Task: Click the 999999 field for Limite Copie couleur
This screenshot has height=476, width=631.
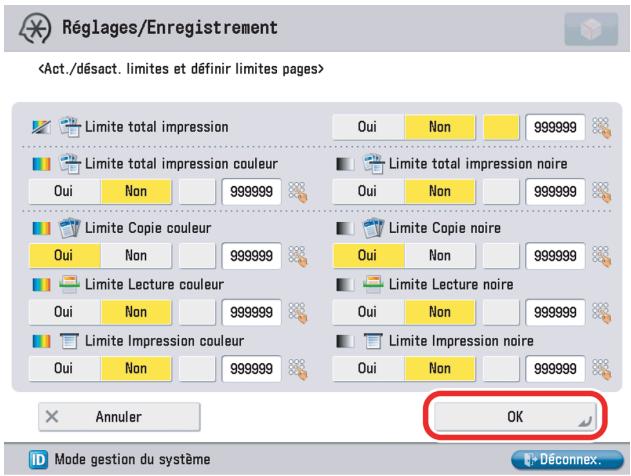Action: pyautogui.click(x=251, y=256)
